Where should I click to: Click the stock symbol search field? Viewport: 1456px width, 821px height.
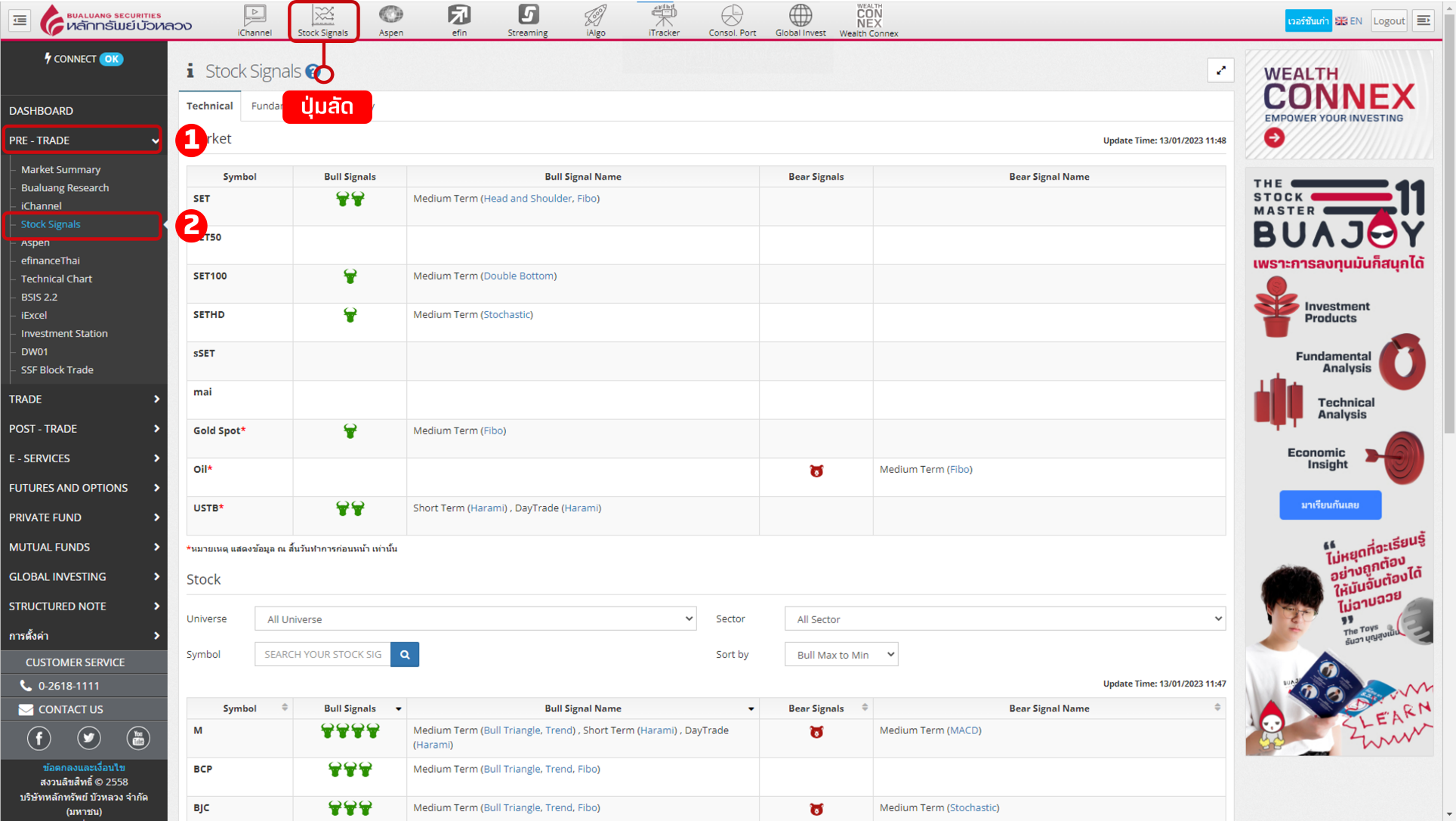point(323,654)
